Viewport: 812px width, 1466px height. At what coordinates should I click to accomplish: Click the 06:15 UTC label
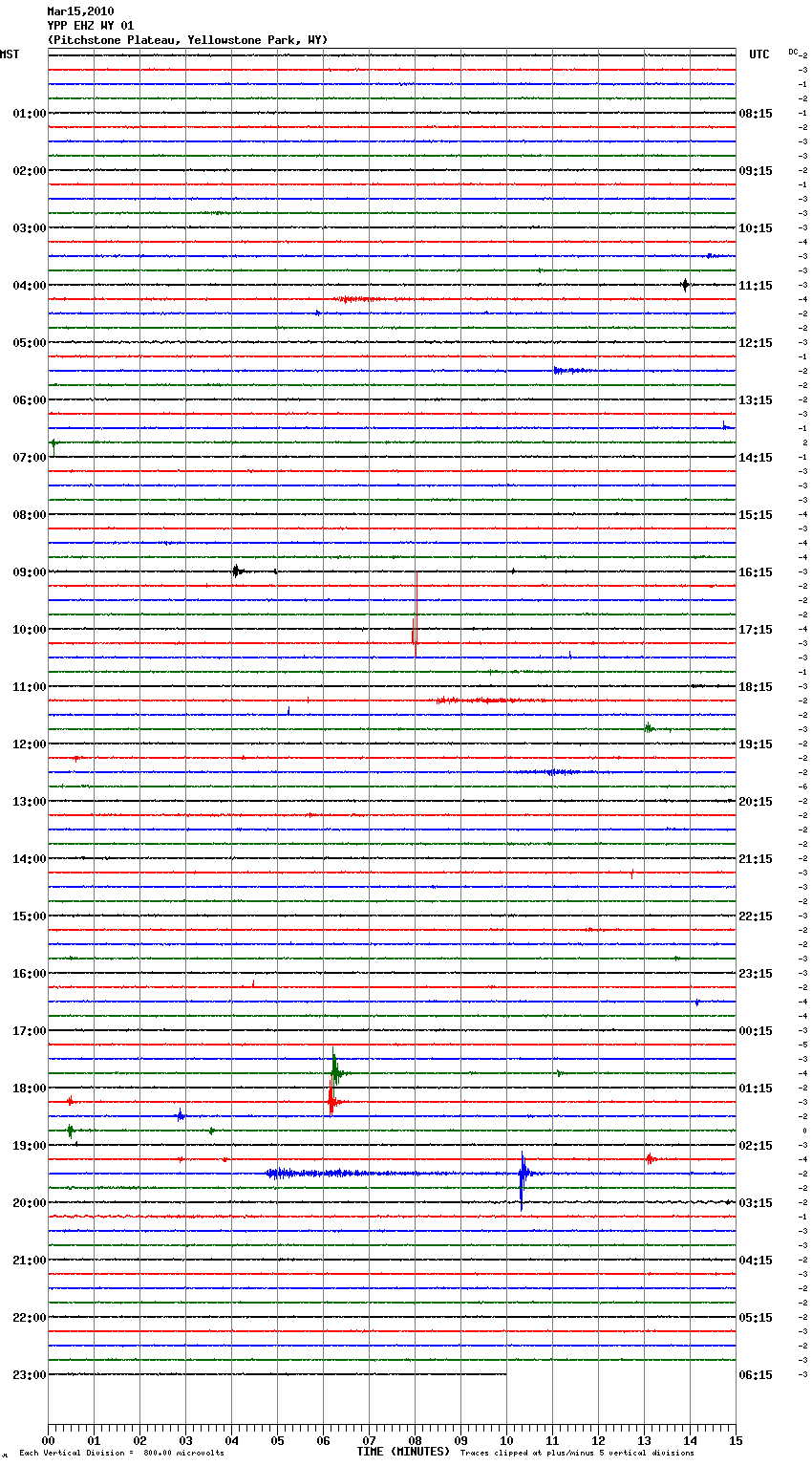pos(756,1375)
